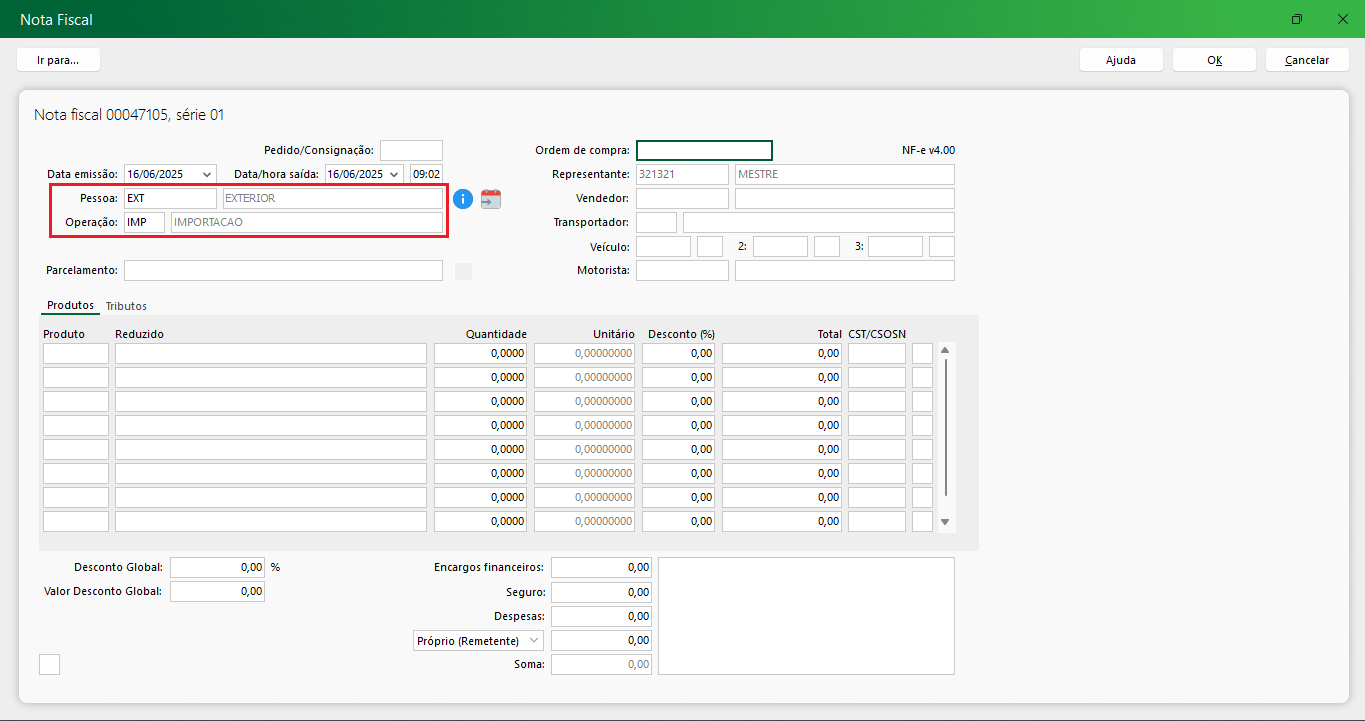Click the restore window icon in title bar
This screenshot has height=721, width=1365.
[x=1296, y=19]
